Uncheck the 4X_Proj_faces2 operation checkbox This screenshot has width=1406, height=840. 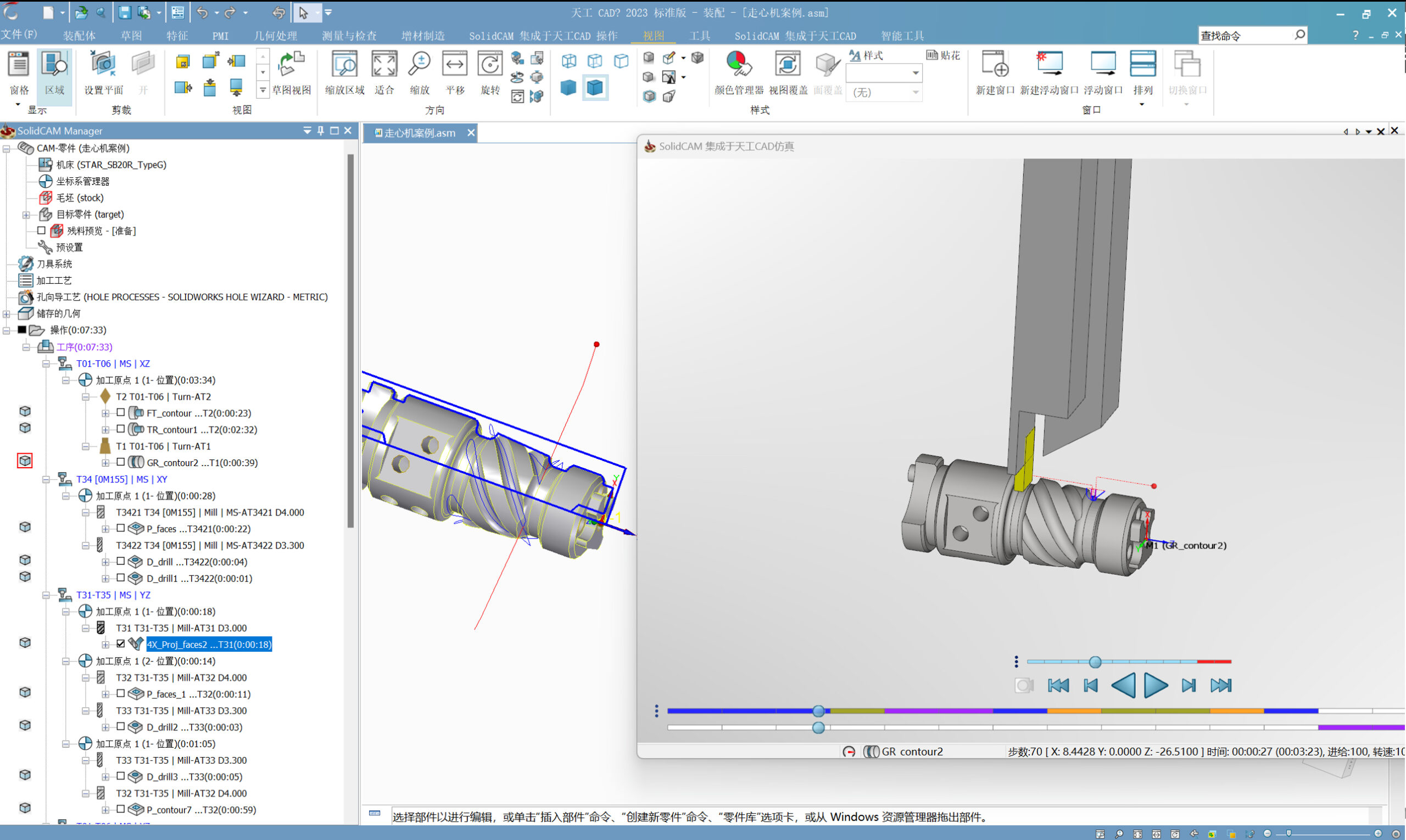[x=121, y=643]
